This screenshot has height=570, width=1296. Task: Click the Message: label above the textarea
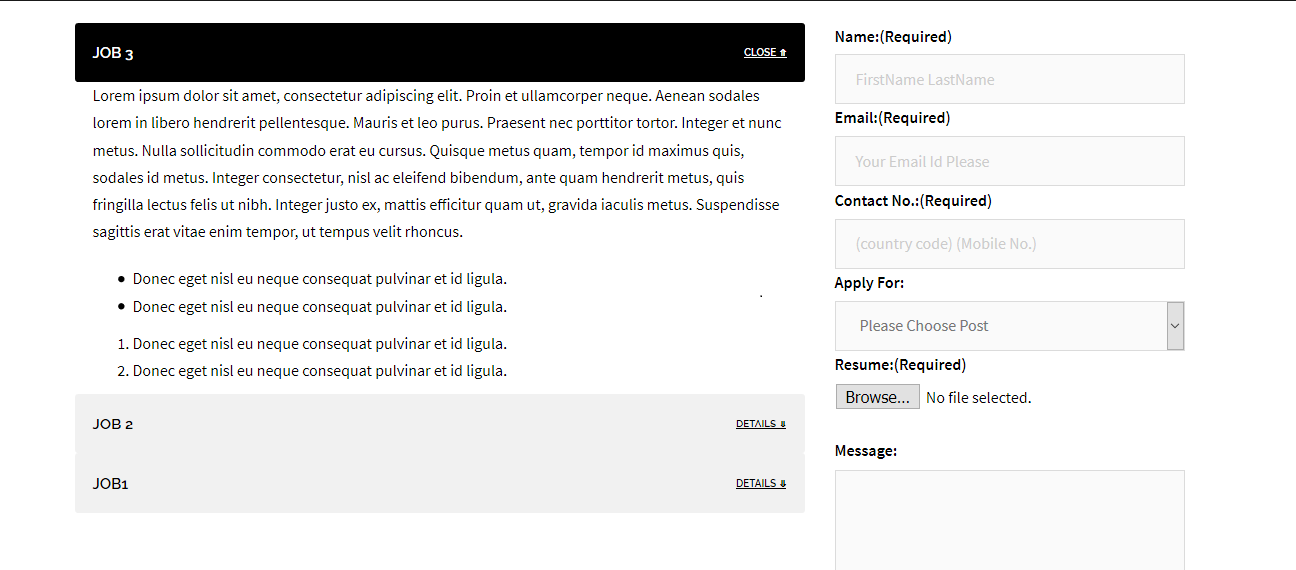(x=866, y=451)
